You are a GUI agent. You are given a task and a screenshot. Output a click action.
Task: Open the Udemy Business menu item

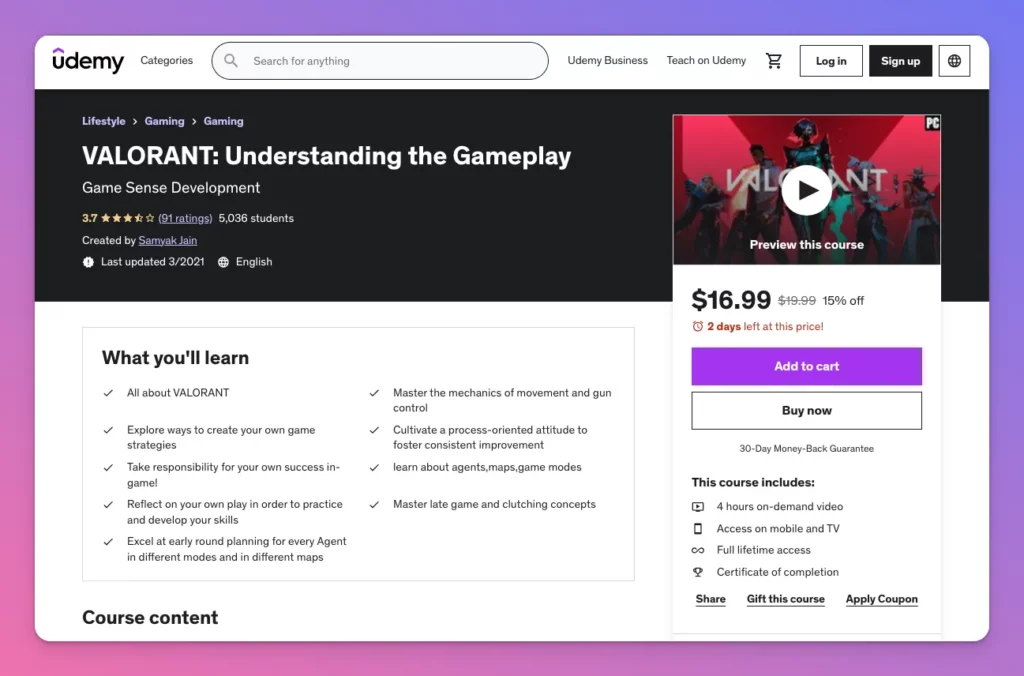[607, 60]
